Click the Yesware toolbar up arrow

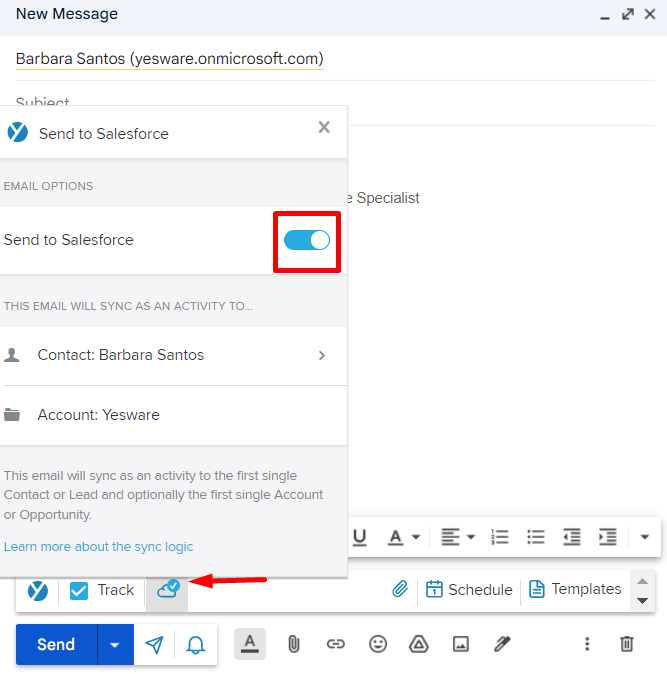(x=643, y=581)
